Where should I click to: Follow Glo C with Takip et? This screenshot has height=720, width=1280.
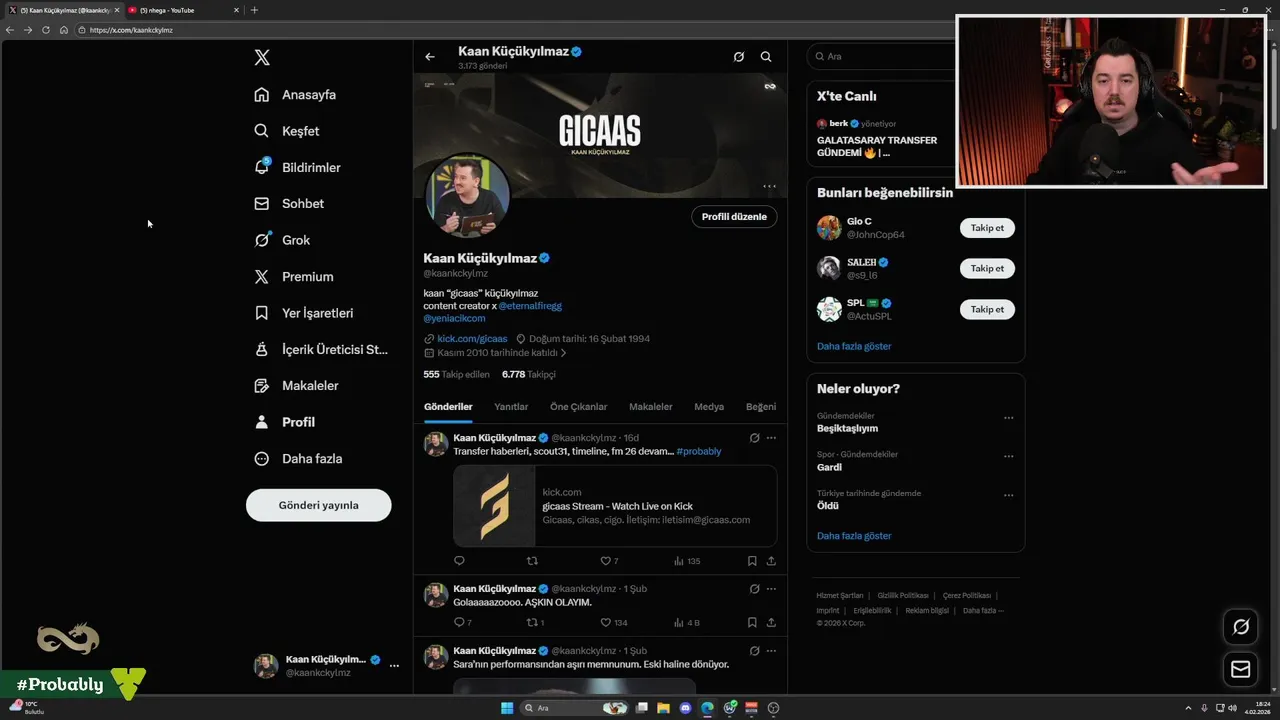click(987, 228)
